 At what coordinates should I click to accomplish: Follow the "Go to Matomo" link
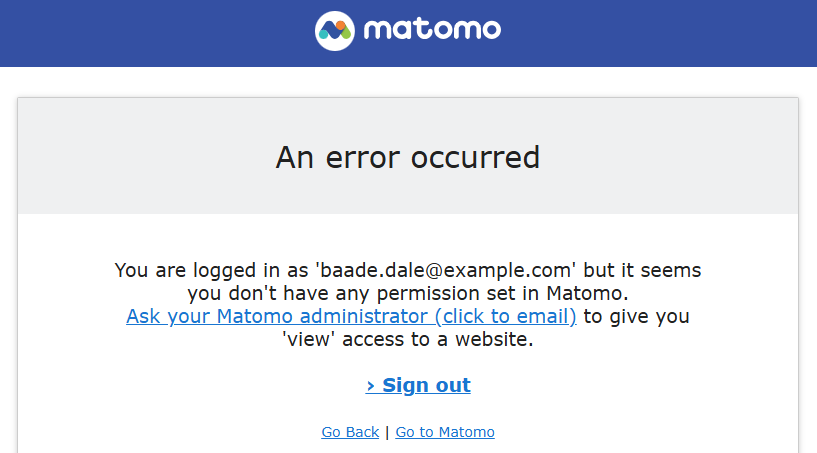click(x=445, y=432)
